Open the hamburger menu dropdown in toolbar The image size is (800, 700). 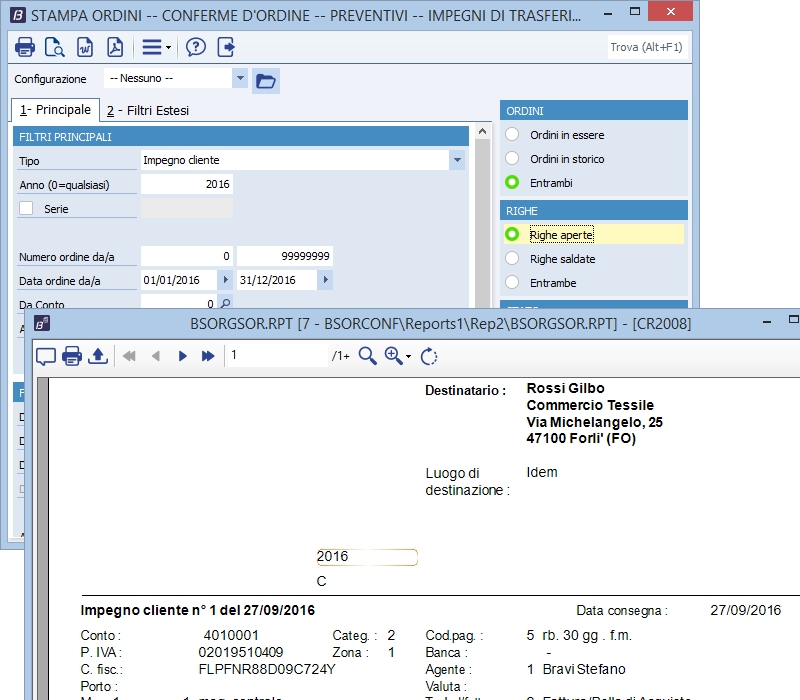pos(156,47)
